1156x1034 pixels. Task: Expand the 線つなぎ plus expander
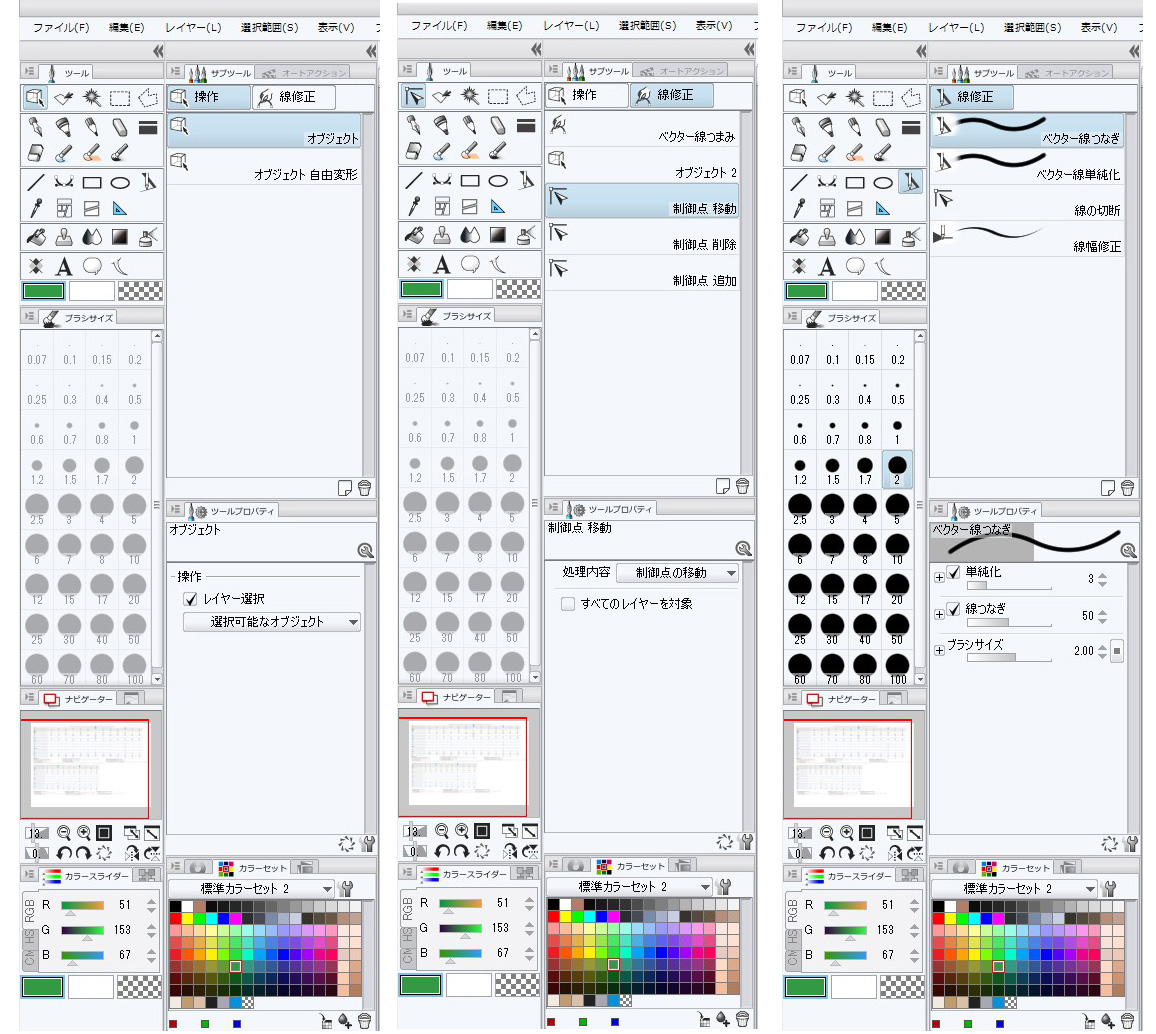tap(939, 615)
